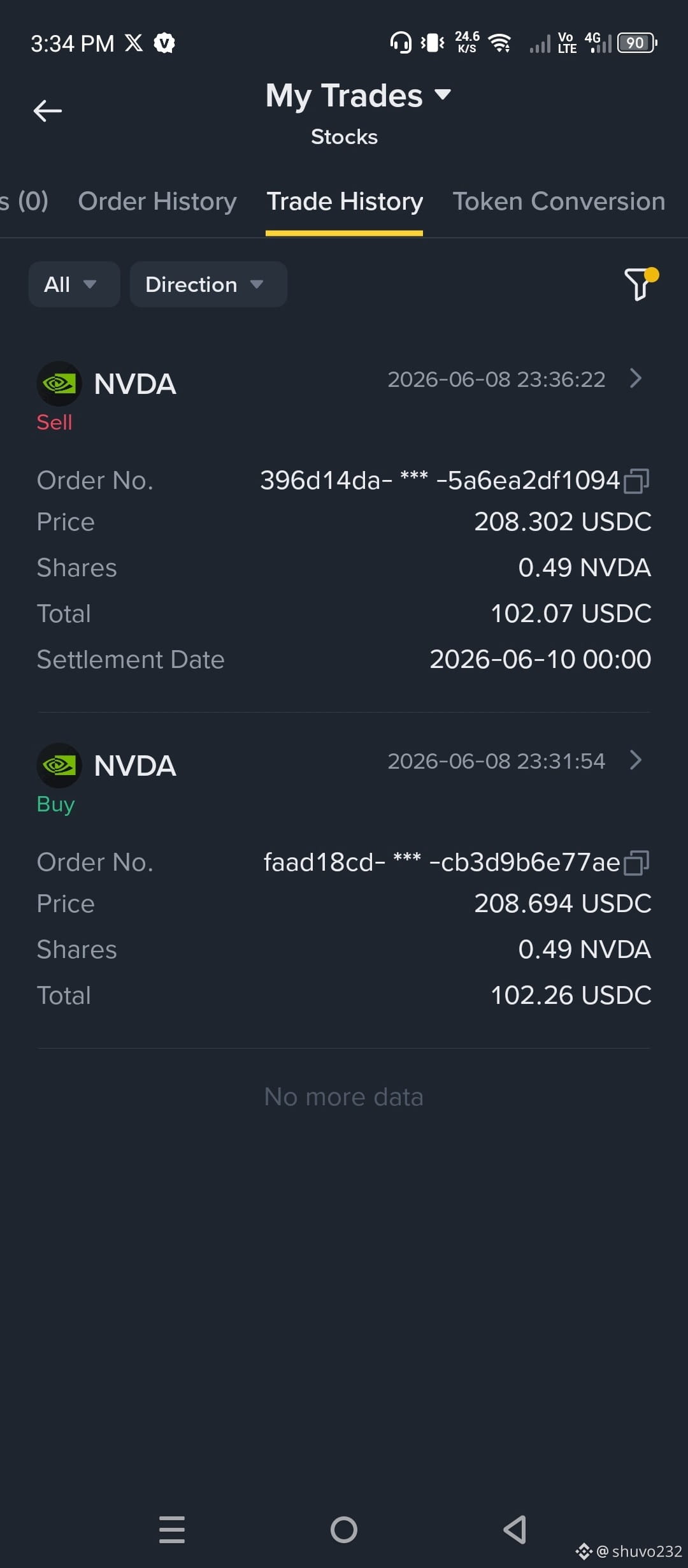688x1568 pixels.
Task: Tap the Android back triangle button
Action: pyautogui.click(x=515, y=1529)
